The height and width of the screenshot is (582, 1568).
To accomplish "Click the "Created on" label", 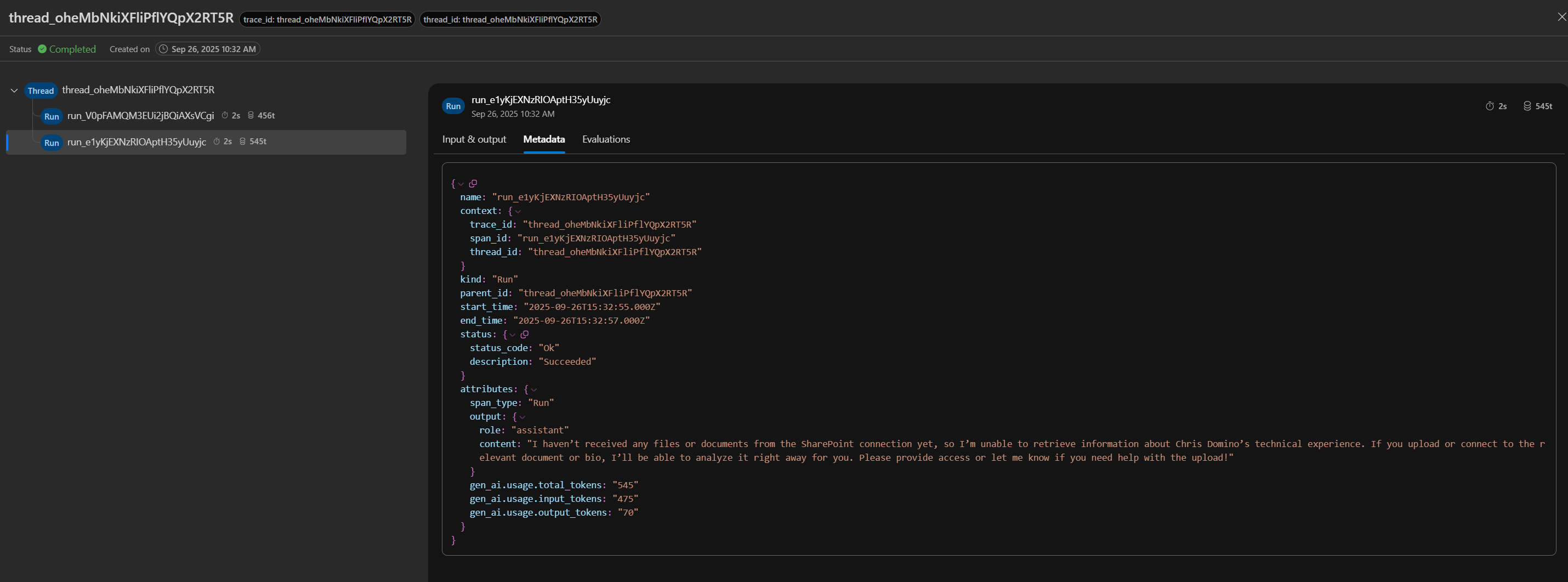I will point(129,49).
